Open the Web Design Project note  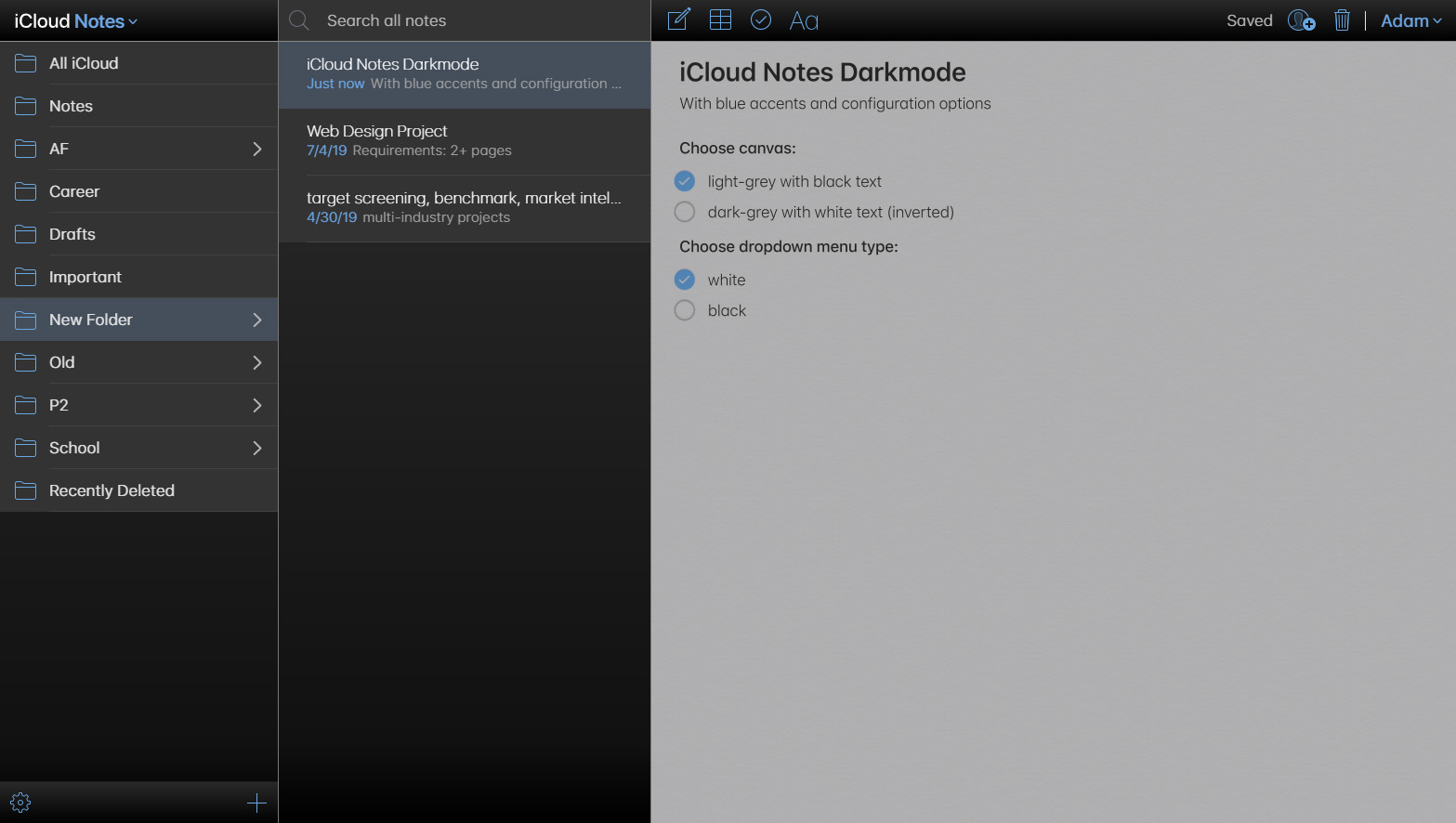[x=465, y=141]
